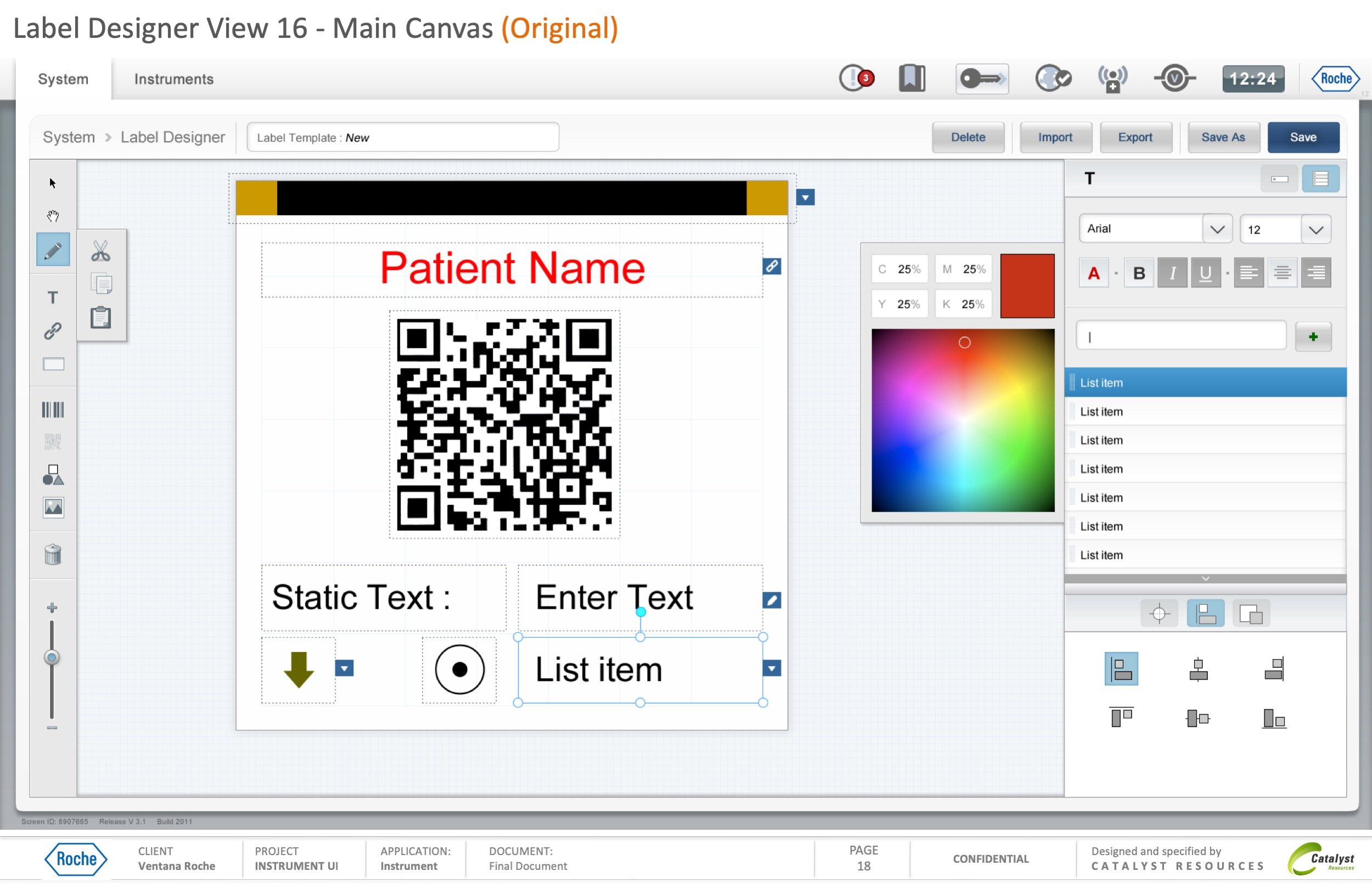This screenshot has height=888, width=1372.
Task: Open the System tab
Action: tap(64, 79)
